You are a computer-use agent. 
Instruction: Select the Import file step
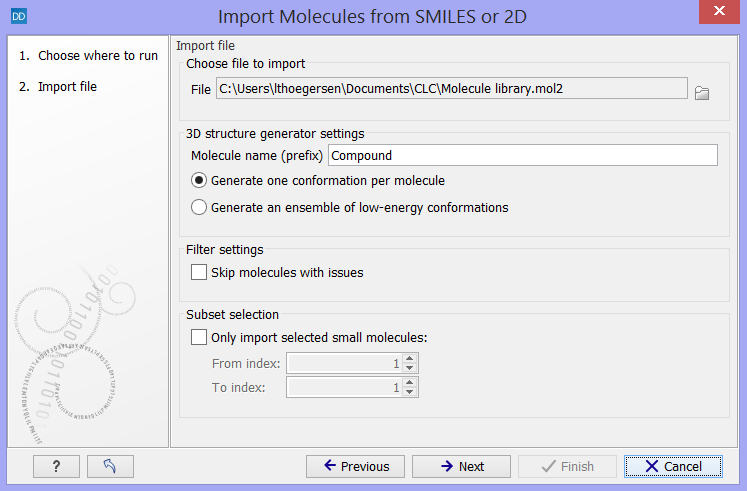pos(58,87)
